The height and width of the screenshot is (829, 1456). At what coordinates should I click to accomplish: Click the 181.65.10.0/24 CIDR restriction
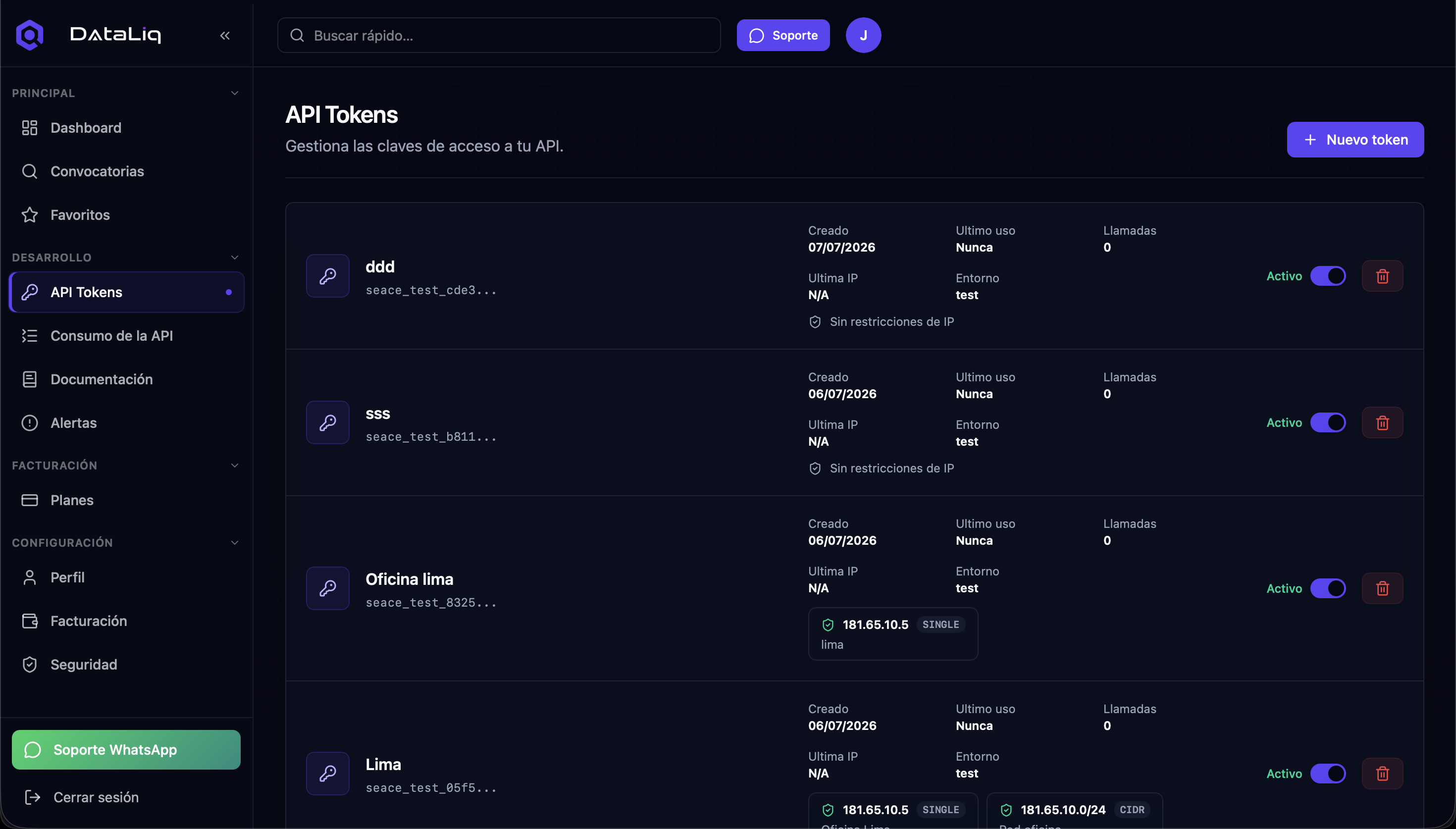(1074, 810)
